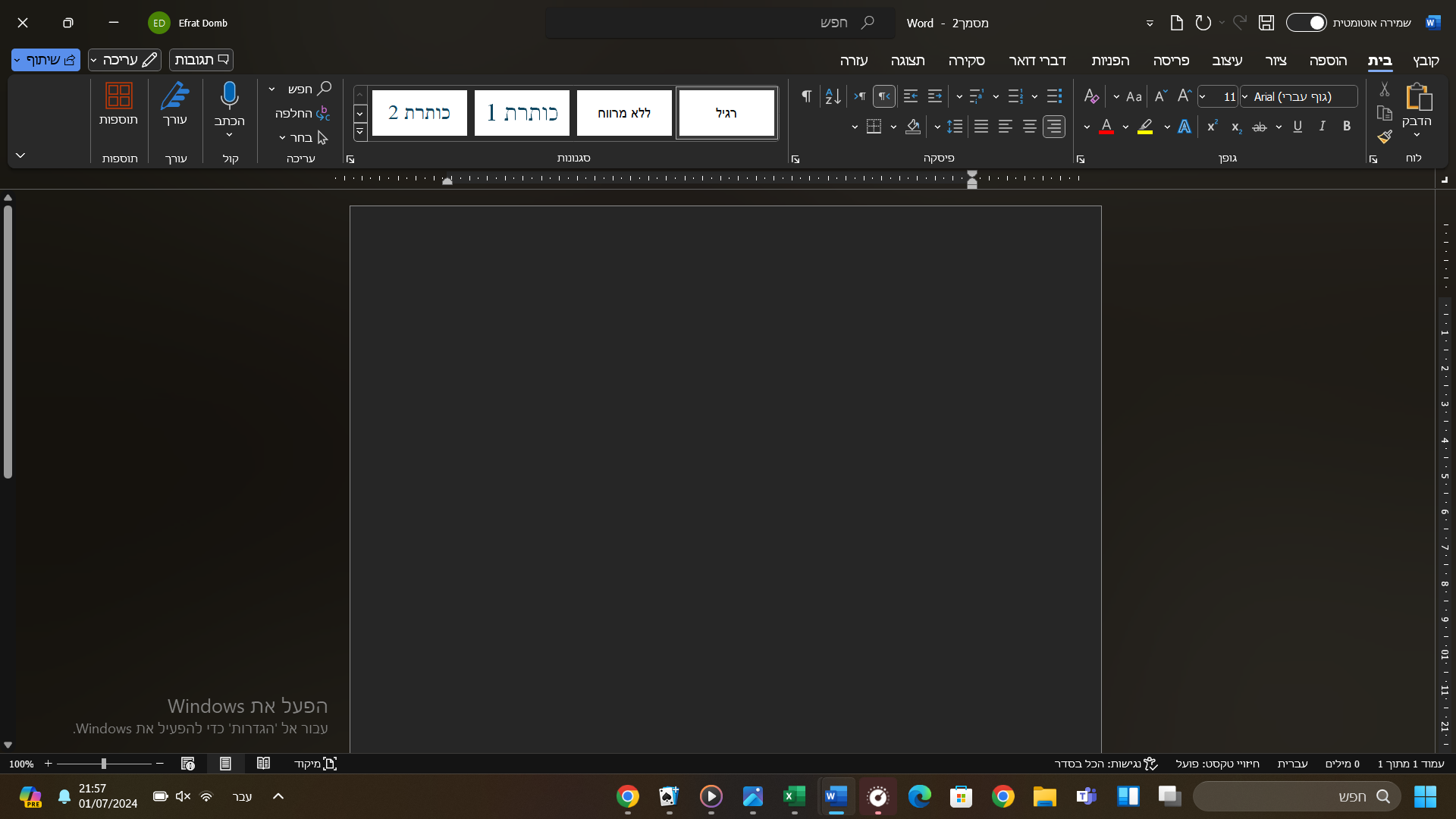Click the search box in title bar
The width and height of the screenshot is (1456, 819).
719,23
